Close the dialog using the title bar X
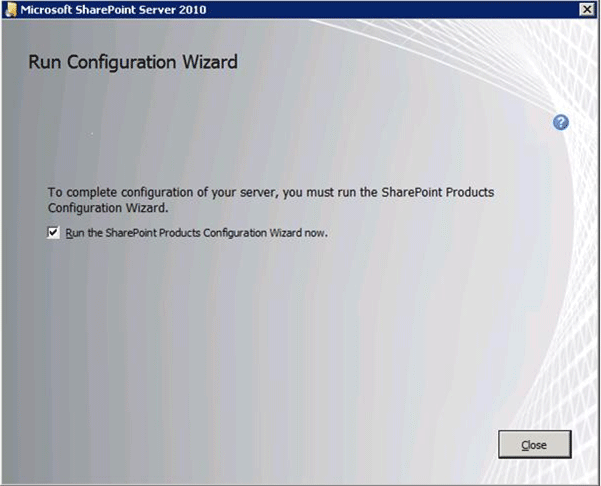Image resolution: width=601 pixels, height=486 pixels. [587, 10]
